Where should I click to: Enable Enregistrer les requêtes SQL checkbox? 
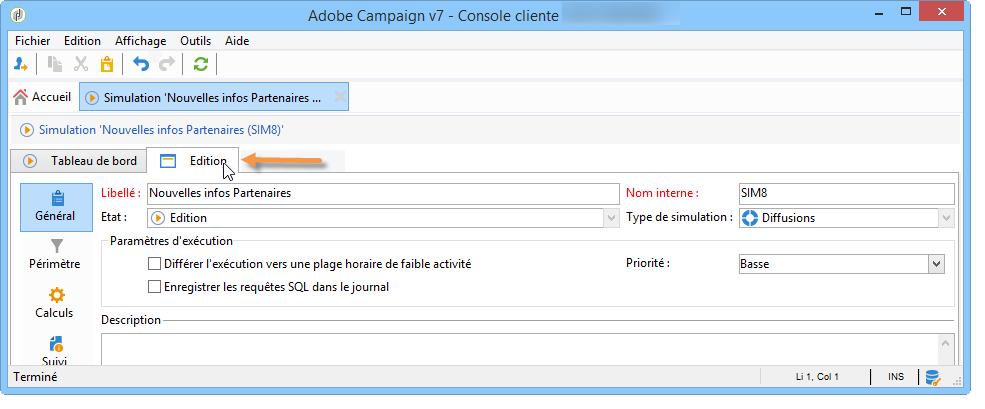(x=154, y=287)
